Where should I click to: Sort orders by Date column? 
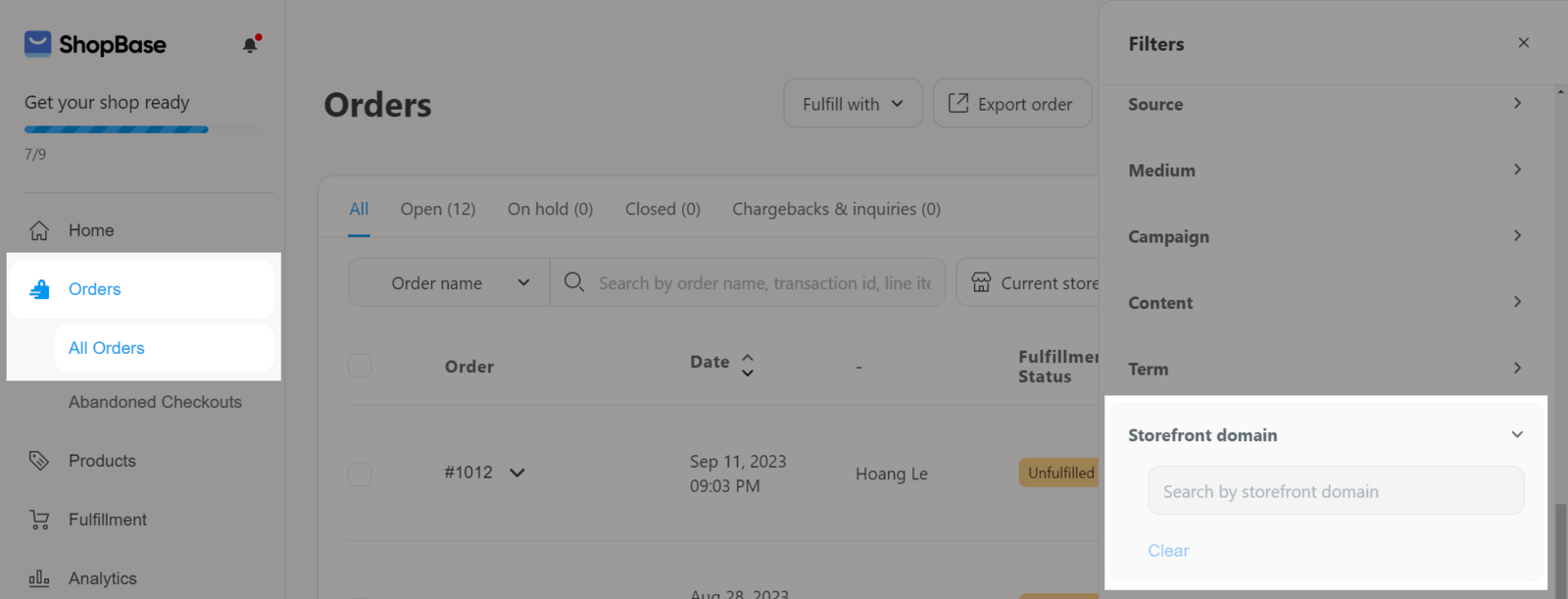click(x=747, y=366)
